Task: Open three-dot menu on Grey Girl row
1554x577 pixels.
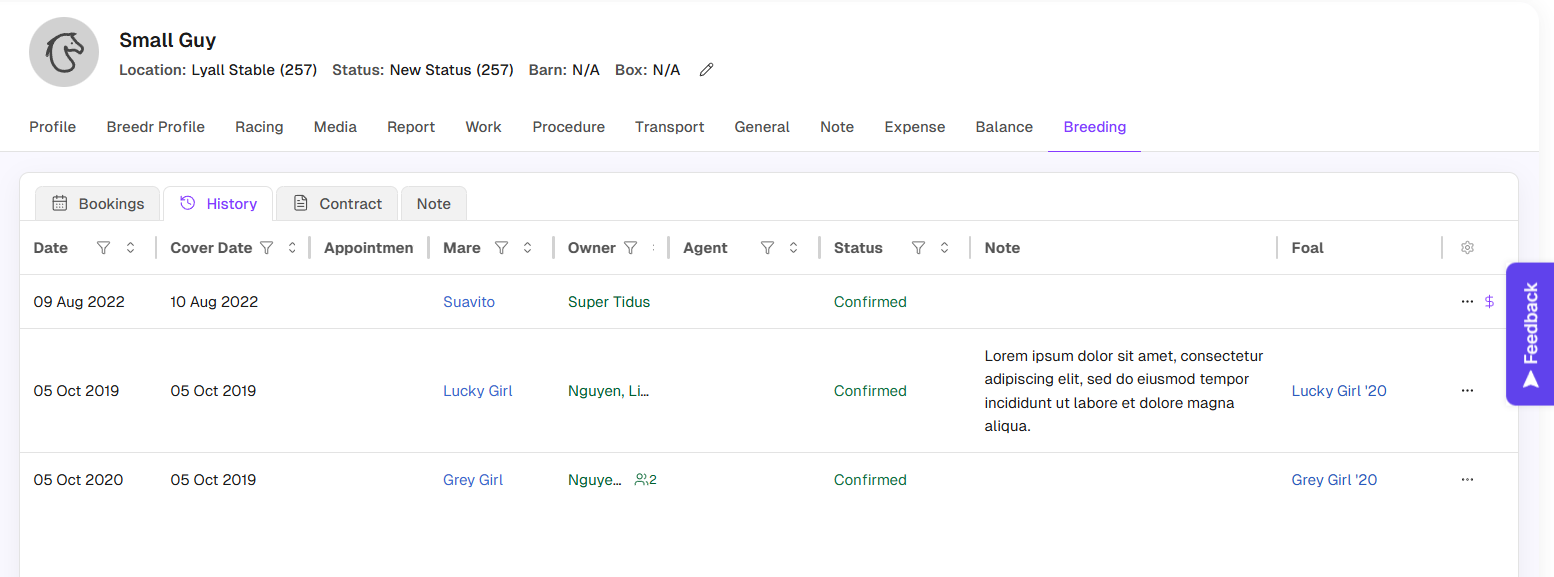Action: point(1467,480)
